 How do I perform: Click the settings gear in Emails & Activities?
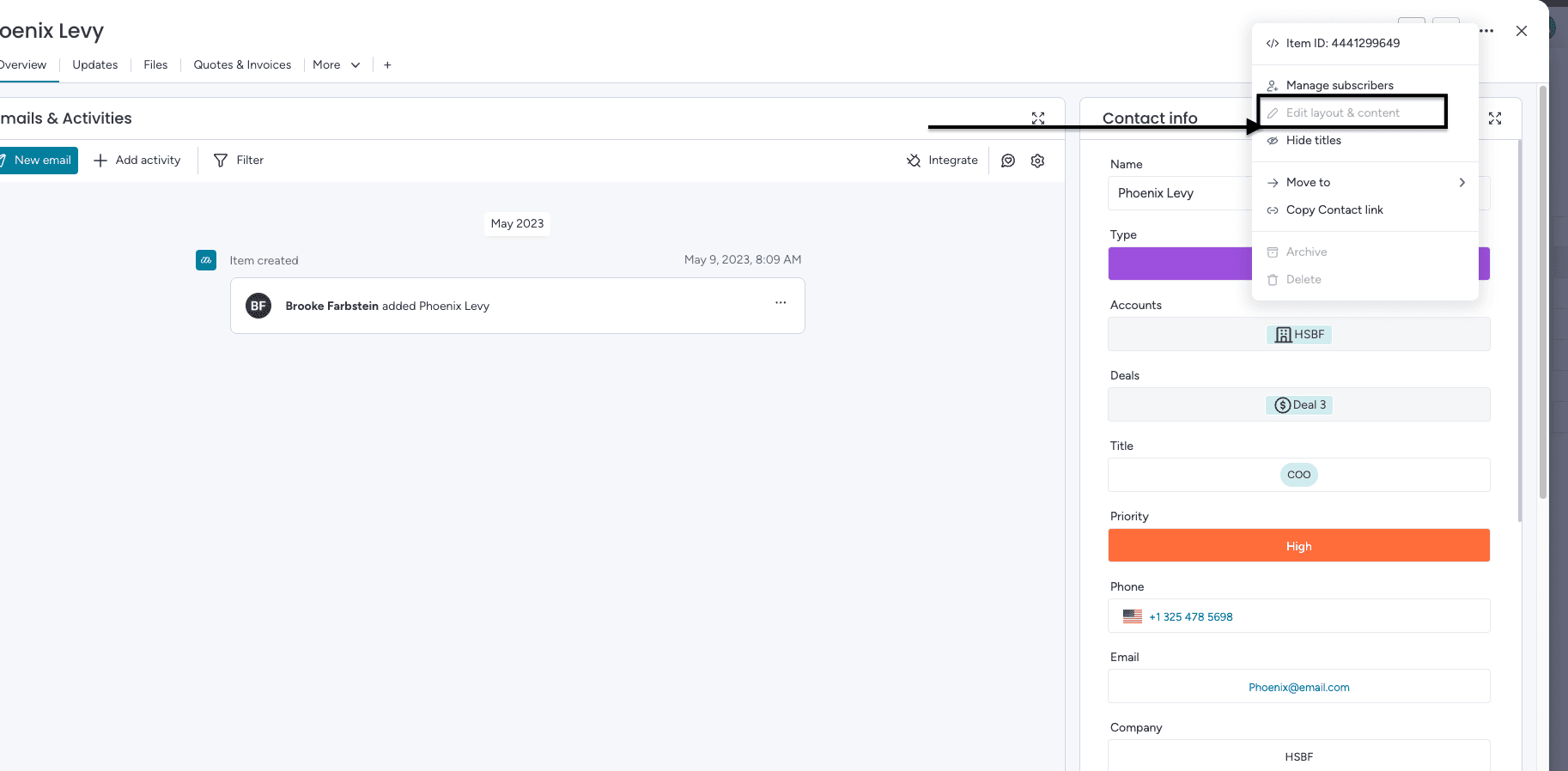[x=1037, y=161]
